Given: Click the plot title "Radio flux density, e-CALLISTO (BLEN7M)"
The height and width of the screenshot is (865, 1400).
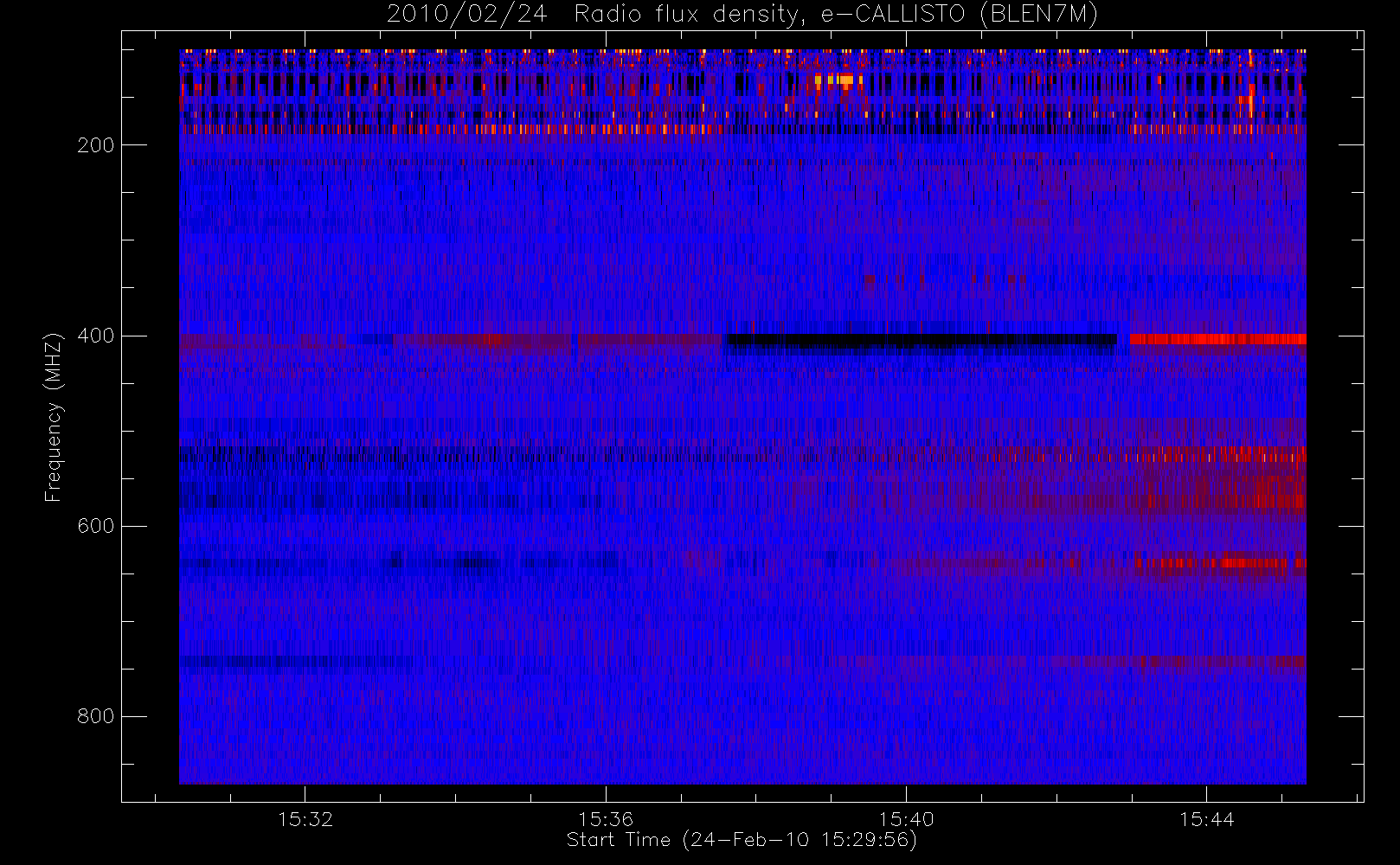Looking at the screenshot, I should 836,14.
